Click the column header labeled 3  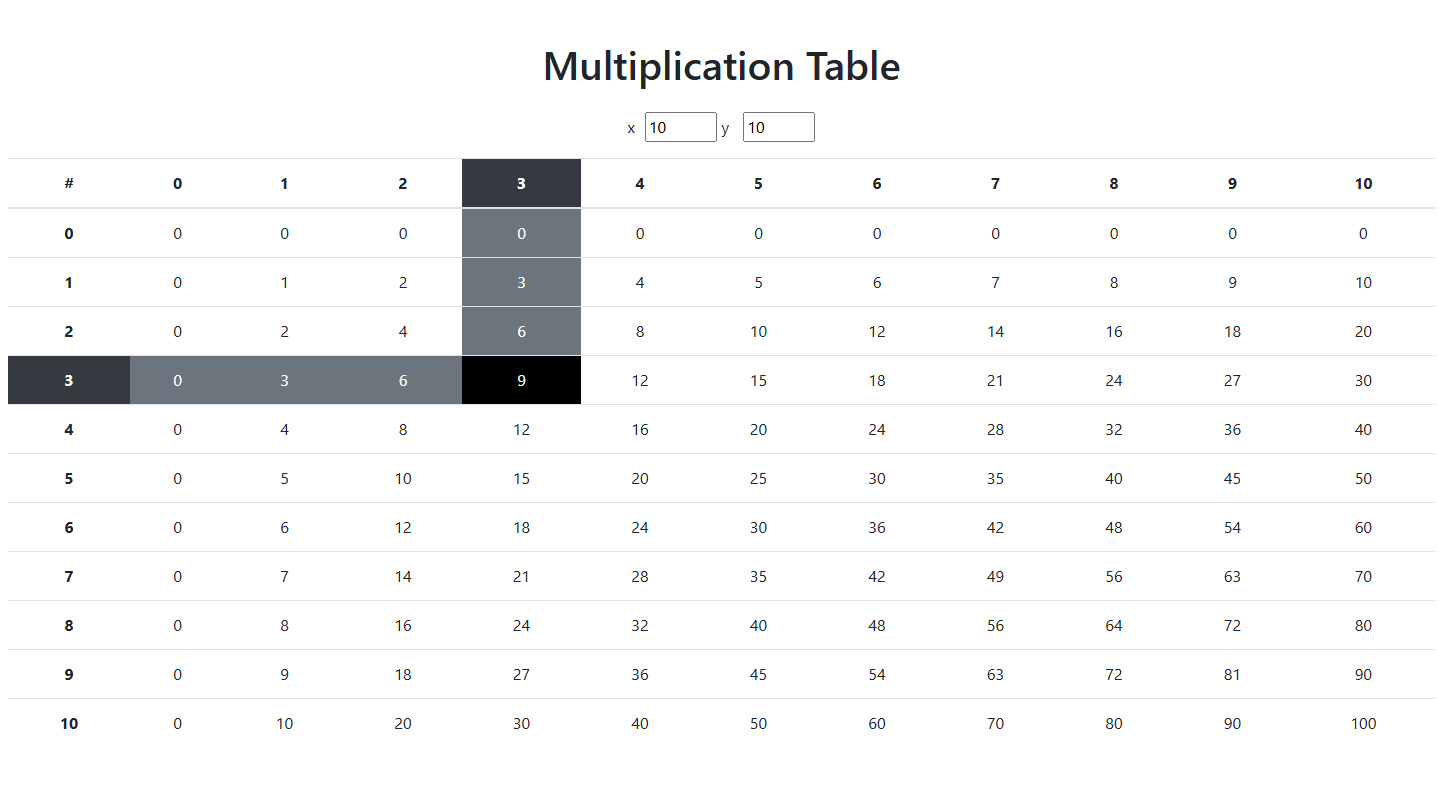(x=521, y=183)
